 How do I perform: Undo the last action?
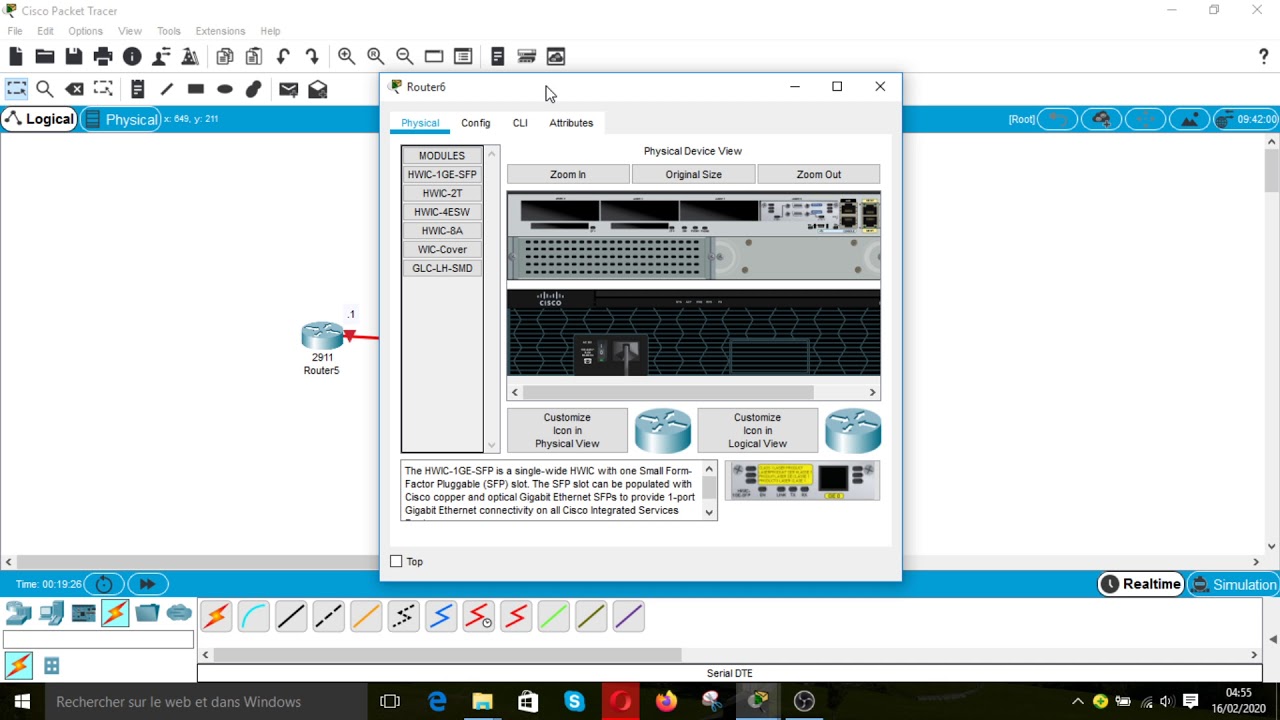coord(283,57)
